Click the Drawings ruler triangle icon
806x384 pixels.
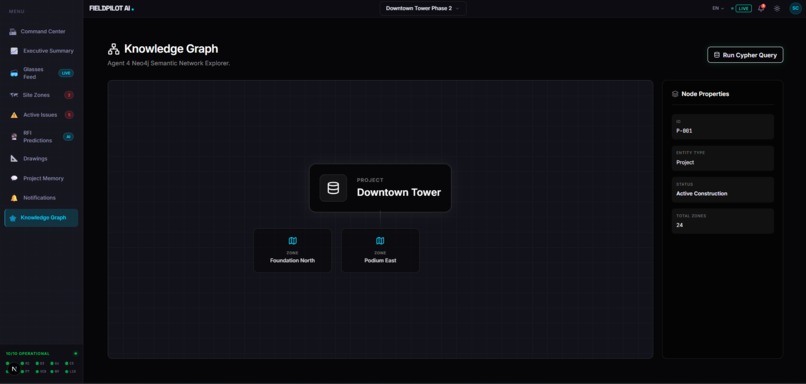coord(14,159)
